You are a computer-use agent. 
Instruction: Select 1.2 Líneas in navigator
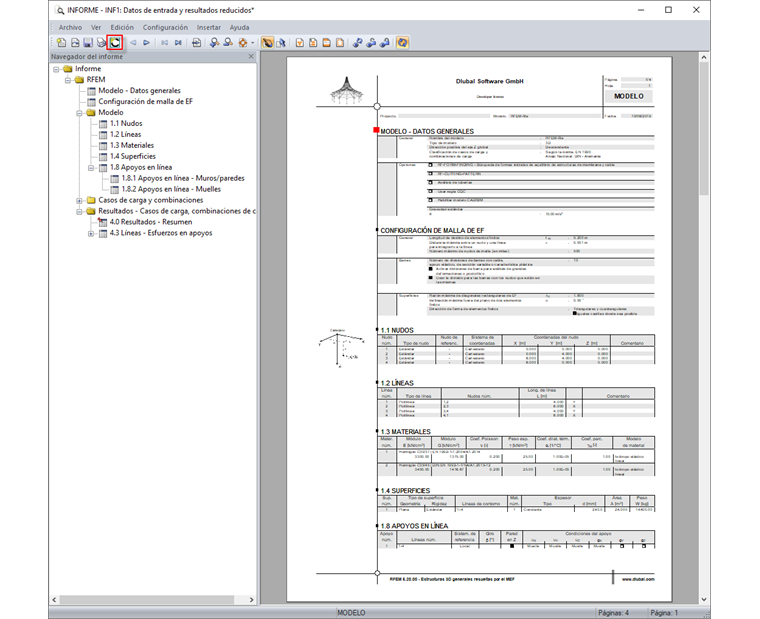tap(126, 134)
